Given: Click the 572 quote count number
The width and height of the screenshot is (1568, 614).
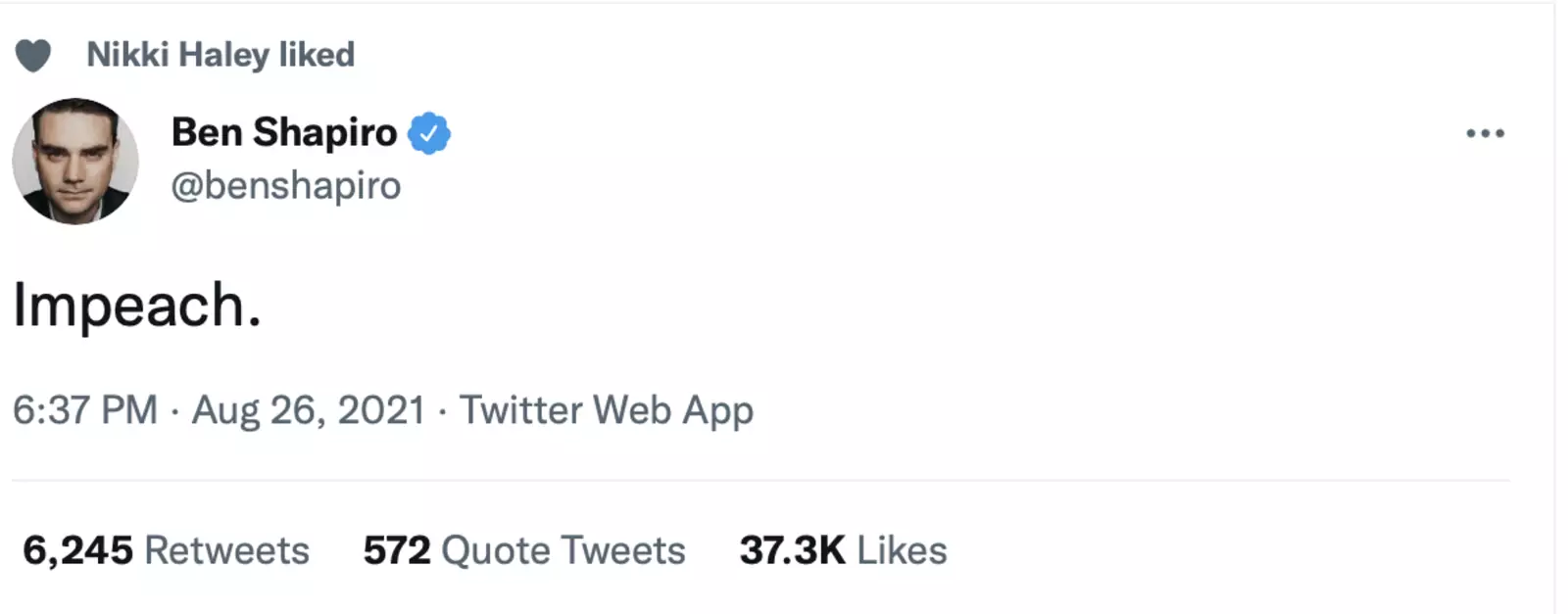Looking at the screenshot, I should click(x=397, y=550).
